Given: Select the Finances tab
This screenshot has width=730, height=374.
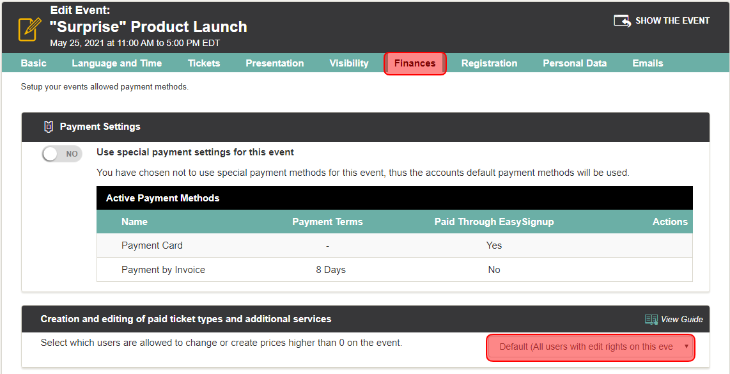Looking at the screenshot, I should pyautogui.click(x=415, y=63).
